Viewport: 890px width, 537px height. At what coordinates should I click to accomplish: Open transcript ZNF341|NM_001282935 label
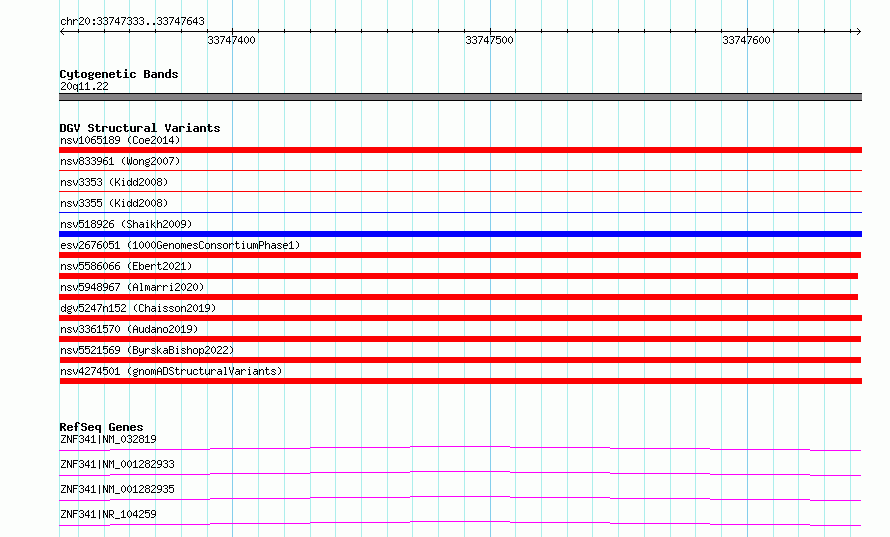tap(117, 489)
